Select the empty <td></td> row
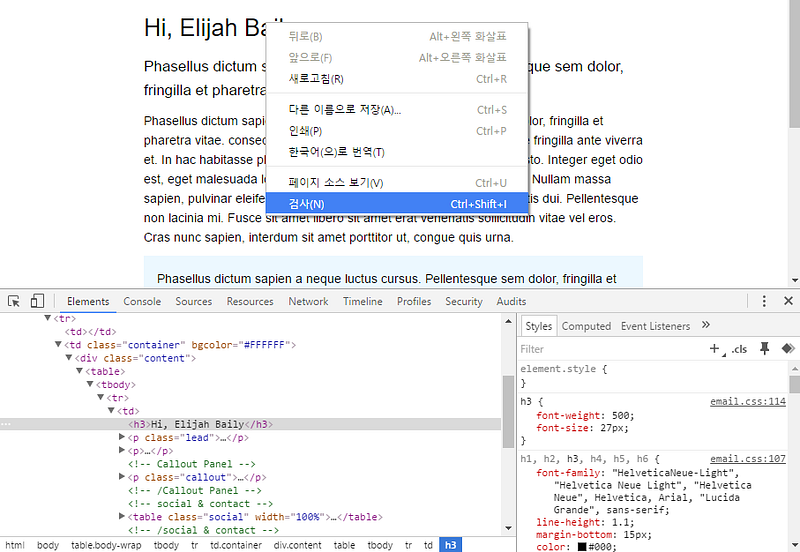Image resolution: width=800 pixels, height=552 pixels. pyautogui.click(x=90, y=332)
